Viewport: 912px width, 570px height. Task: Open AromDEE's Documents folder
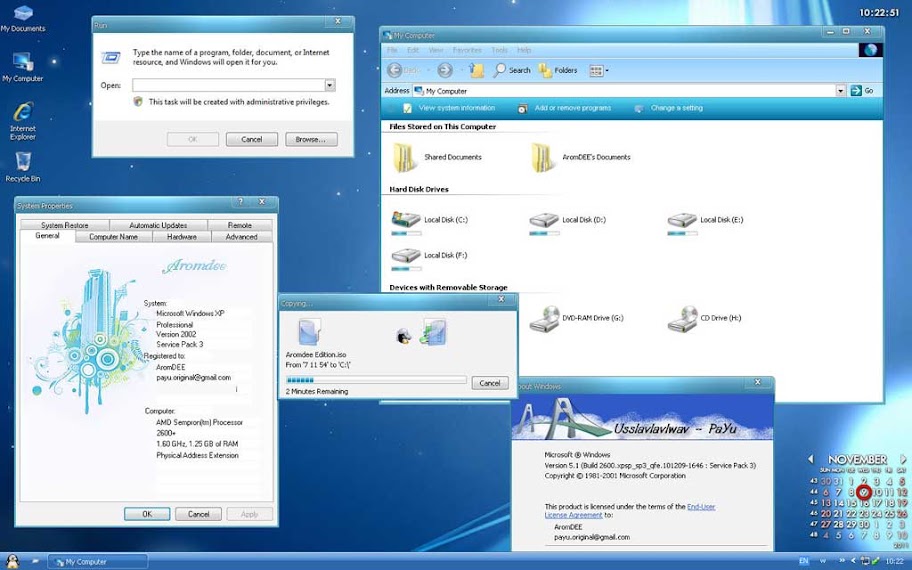[580, 157]
